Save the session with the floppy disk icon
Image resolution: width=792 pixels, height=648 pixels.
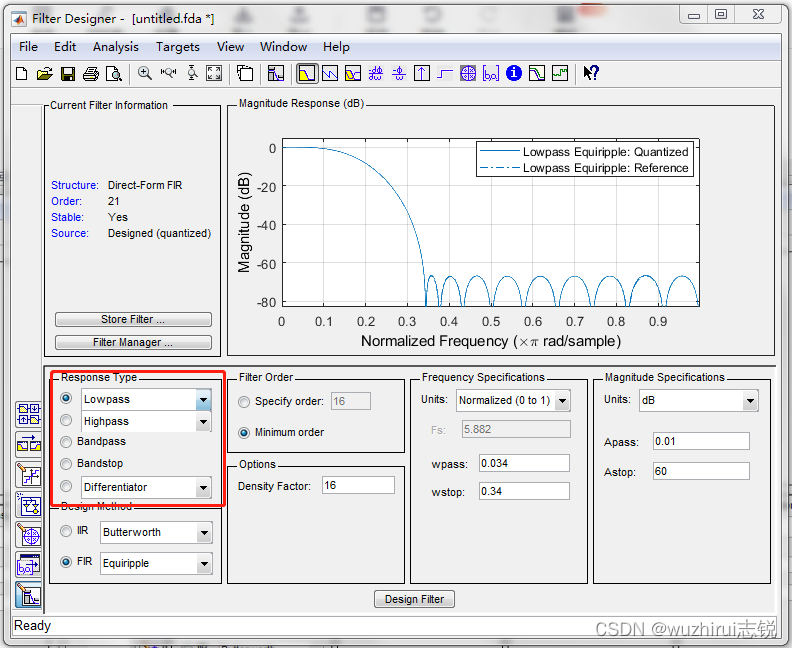coord(68,74)
